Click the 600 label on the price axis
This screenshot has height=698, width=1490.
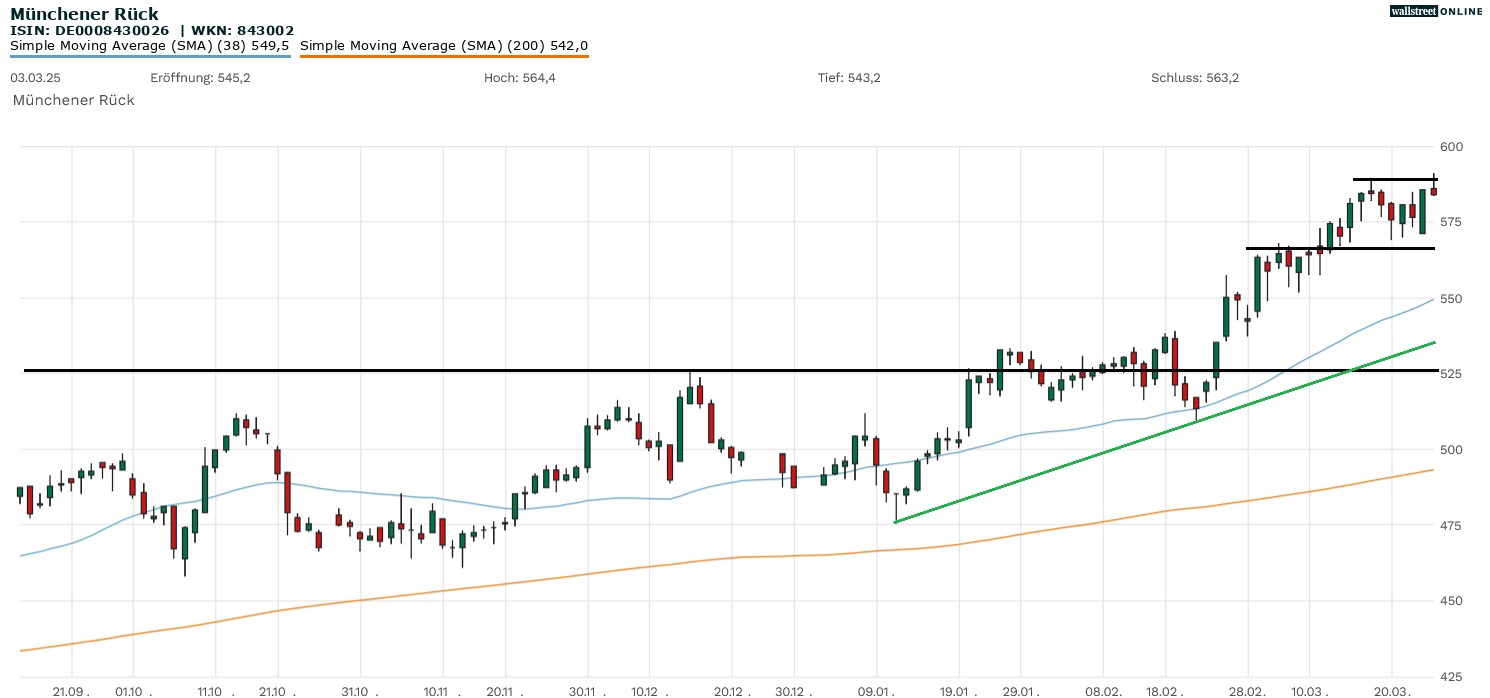1451,147
